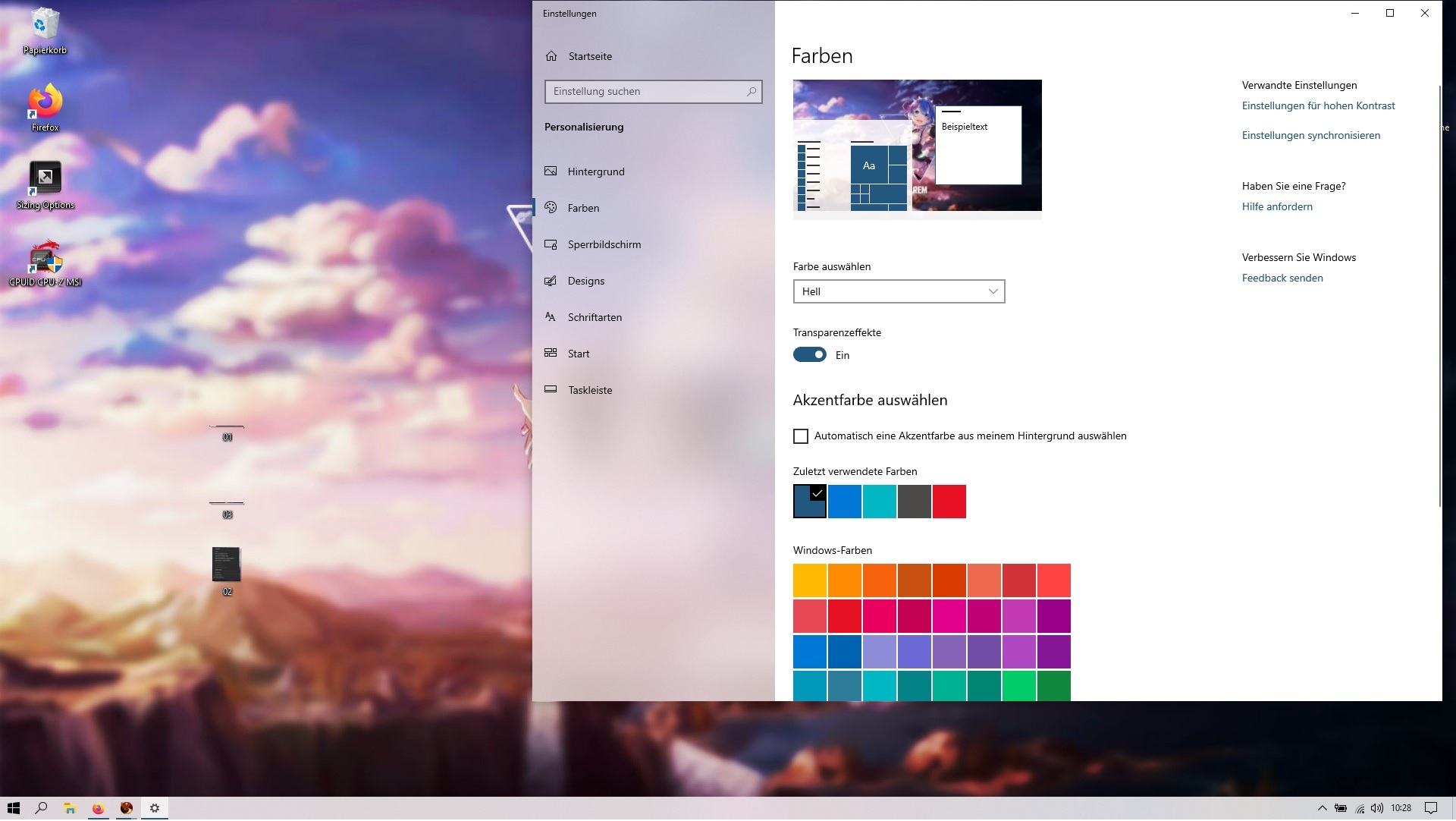This screenshot has height=821, width=1456.
Task: Select the checked navy recent color
Action: click(x=810, y=502)
